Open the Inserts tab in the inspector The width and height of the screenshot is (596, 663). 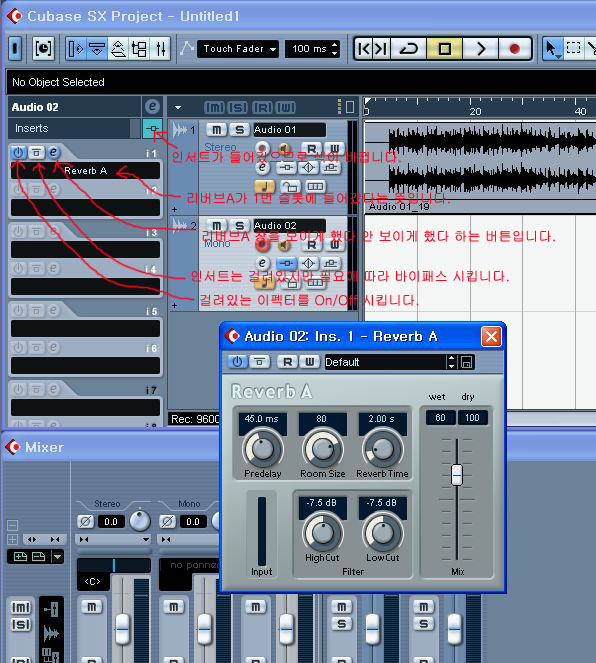point(70,128)
